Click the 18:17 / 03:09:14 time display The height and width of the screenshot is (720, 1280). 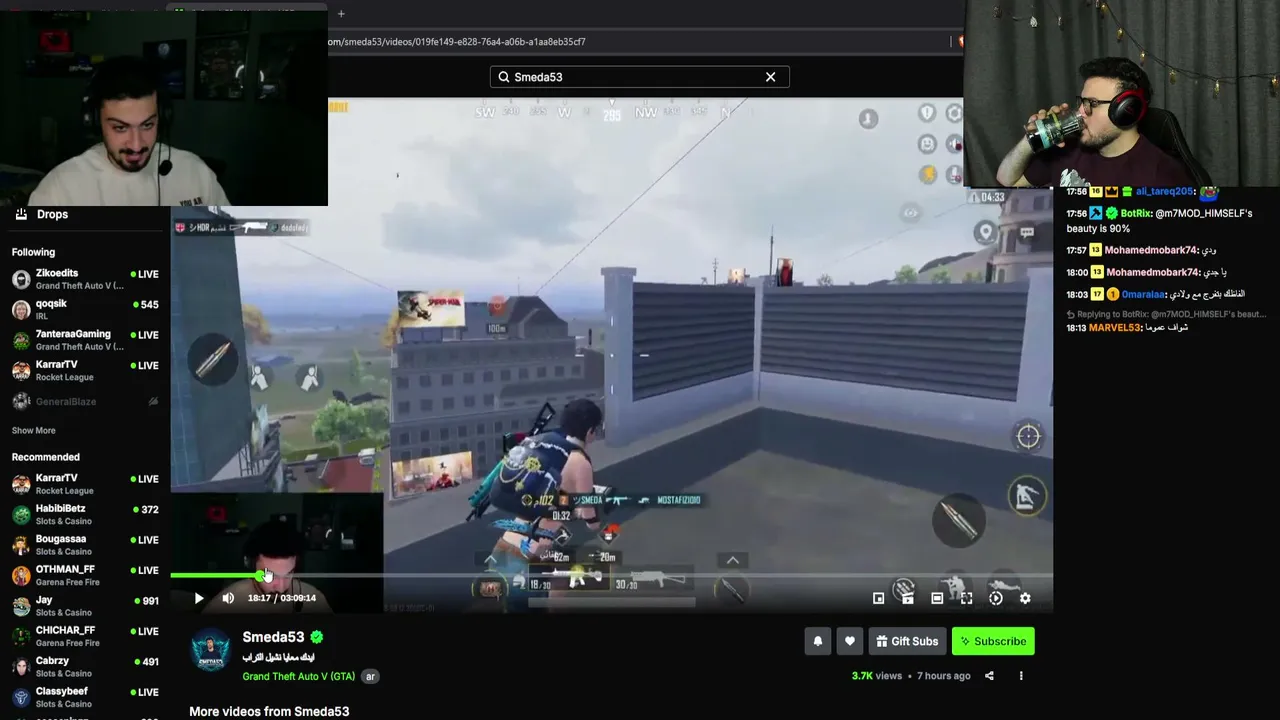coord(282,598)
